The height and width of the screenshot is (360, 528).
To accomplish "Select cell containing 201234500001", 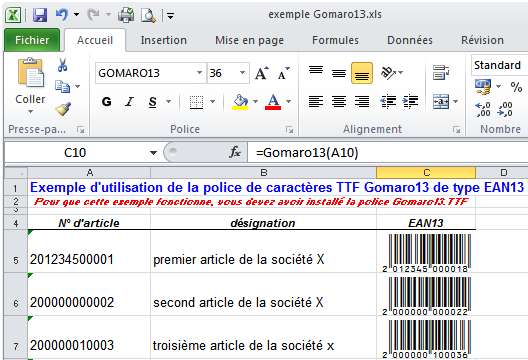I will point(89,252).
